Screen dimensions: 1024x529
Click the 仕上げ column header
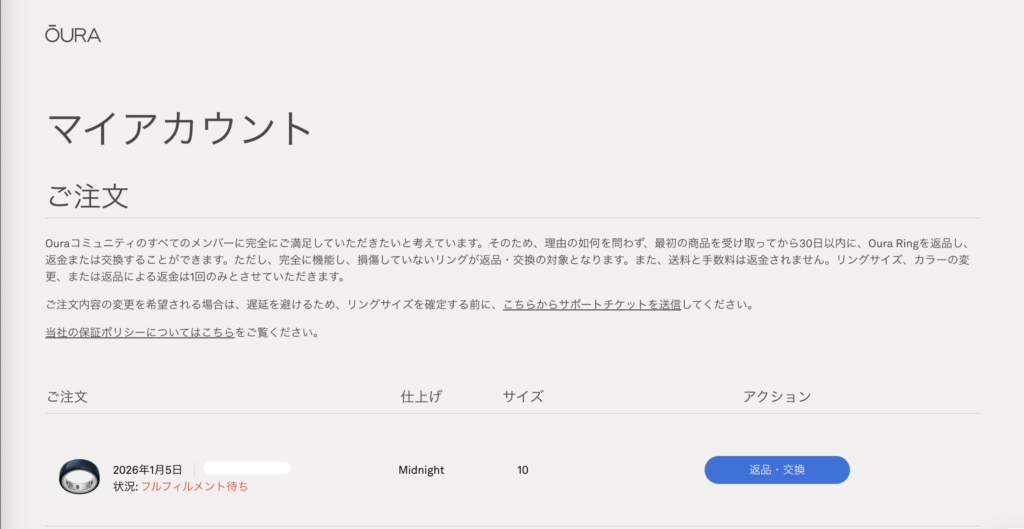[x=420, y=397]
